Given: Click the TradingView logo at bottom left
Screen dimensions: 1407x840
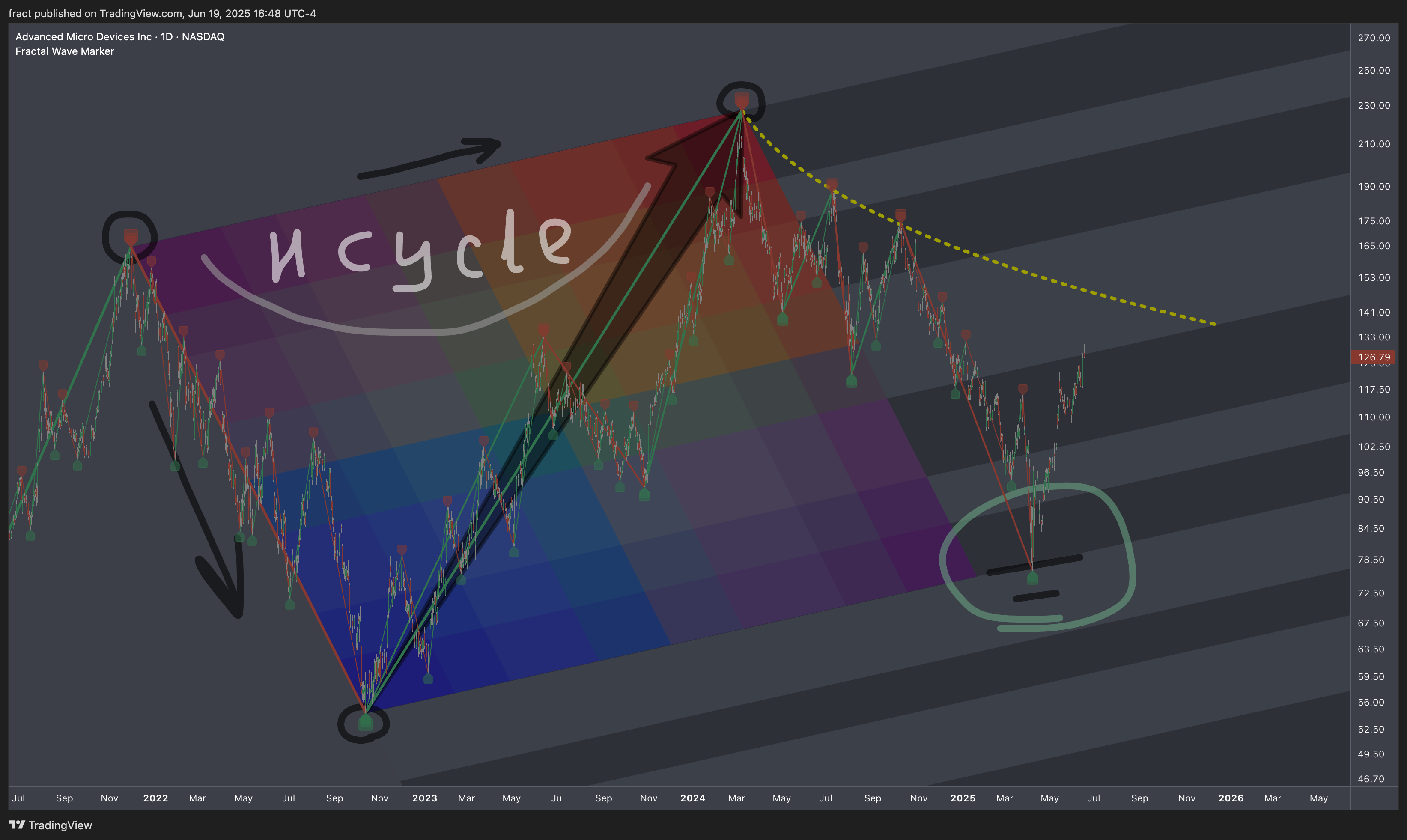Looking at the screenshot, I should [51, 825].
